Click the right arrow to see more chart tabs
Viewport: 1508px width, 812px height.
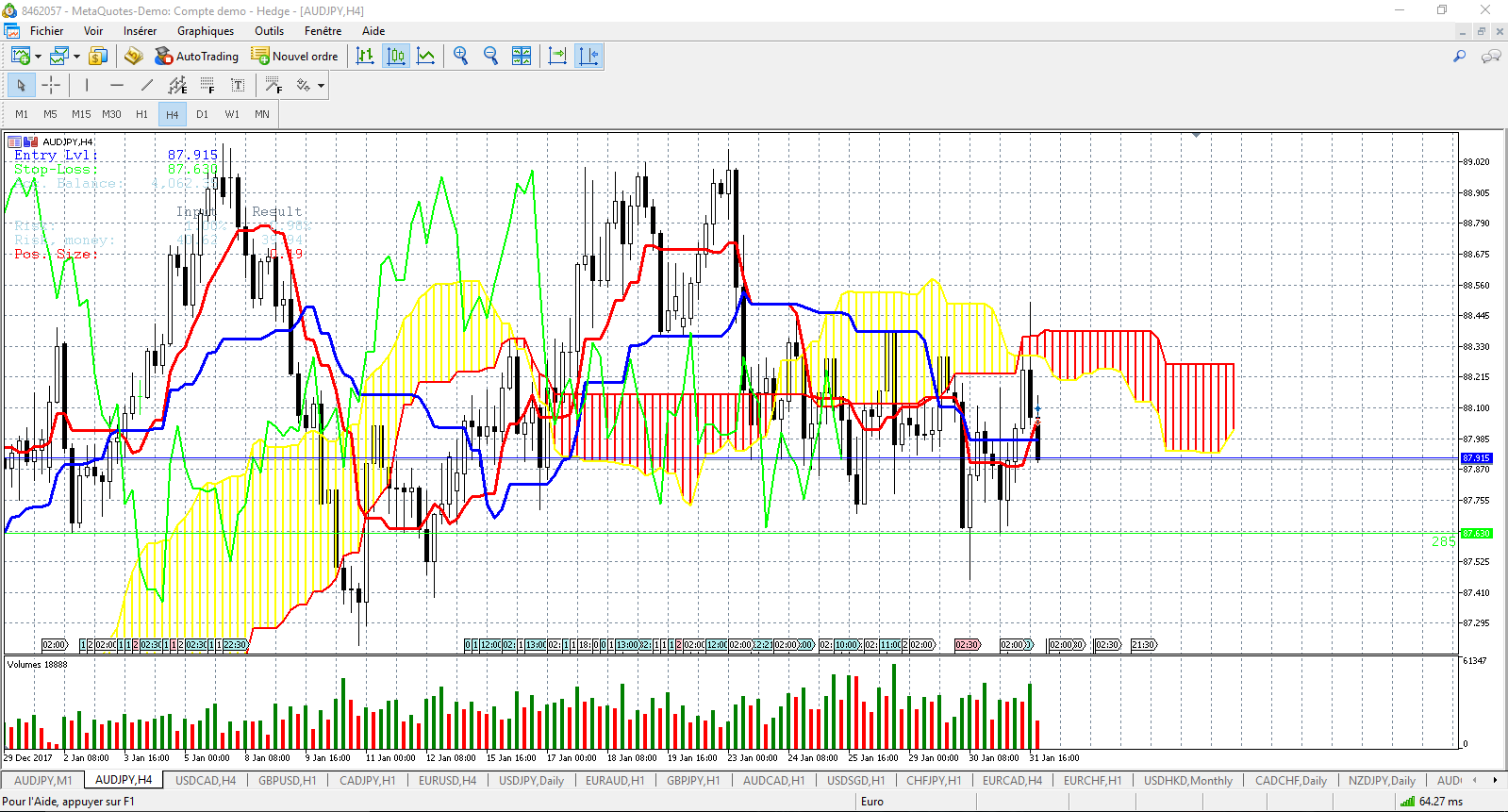click(1495, 780)
